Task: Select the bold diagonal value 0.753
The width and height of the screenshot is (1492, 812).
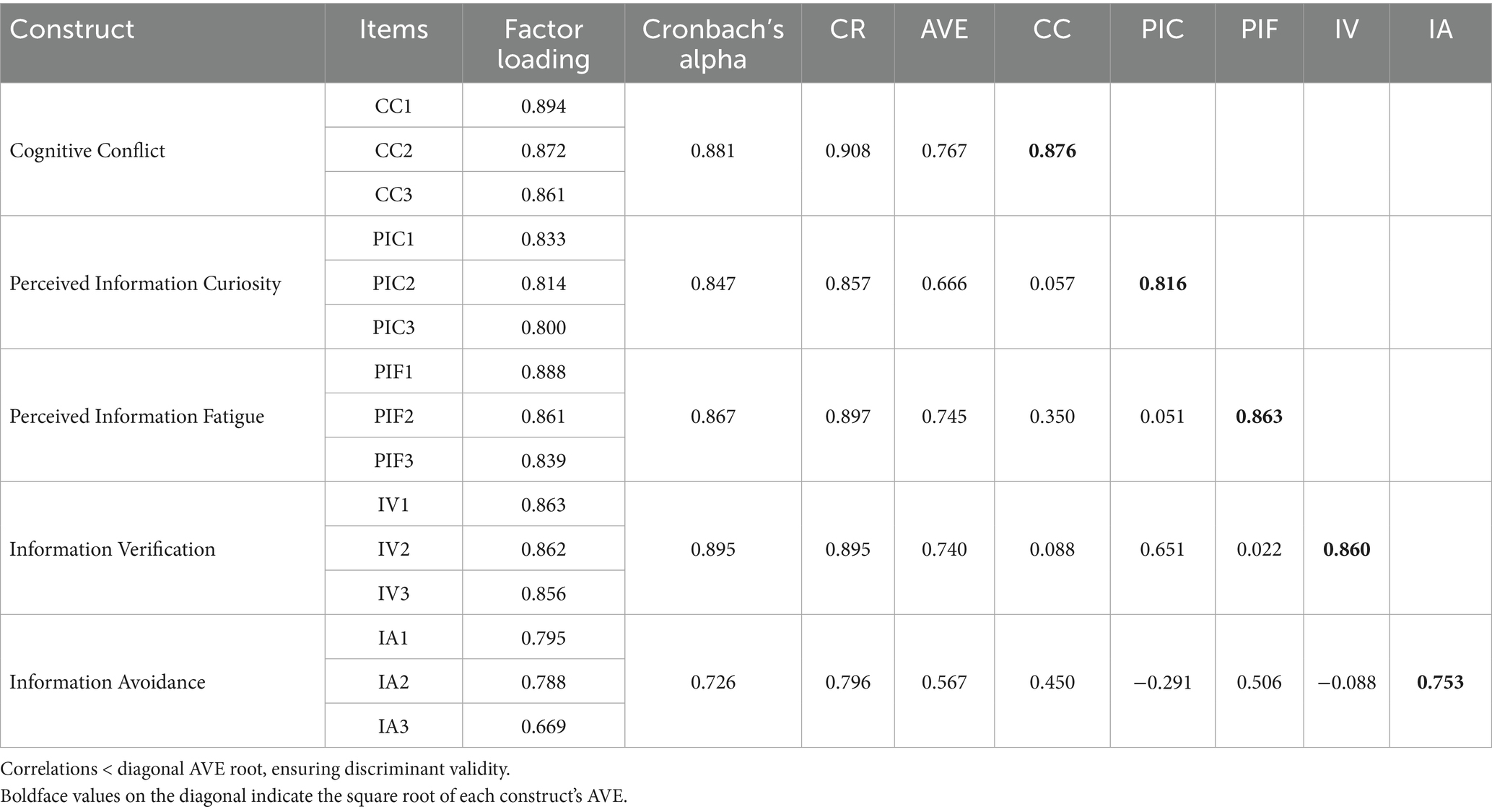Action: pyautogui.click(x=1440, y=682)
